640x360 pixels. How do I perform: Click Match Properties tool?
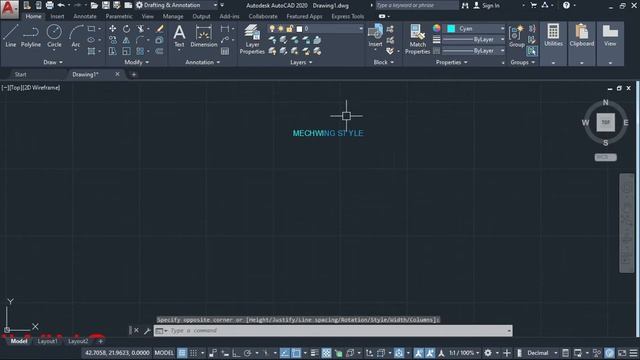coord(417,39)
